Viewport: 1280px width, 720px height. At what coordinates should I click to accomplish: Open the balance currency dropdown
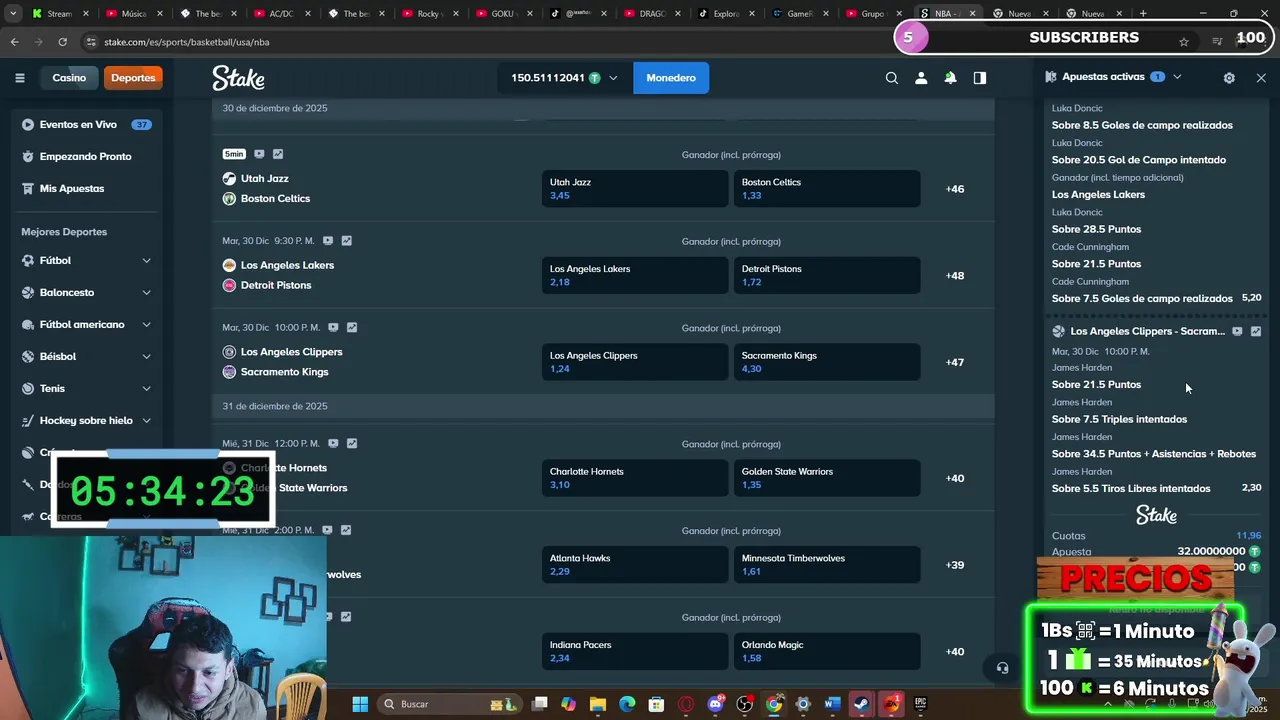point(564,78)
